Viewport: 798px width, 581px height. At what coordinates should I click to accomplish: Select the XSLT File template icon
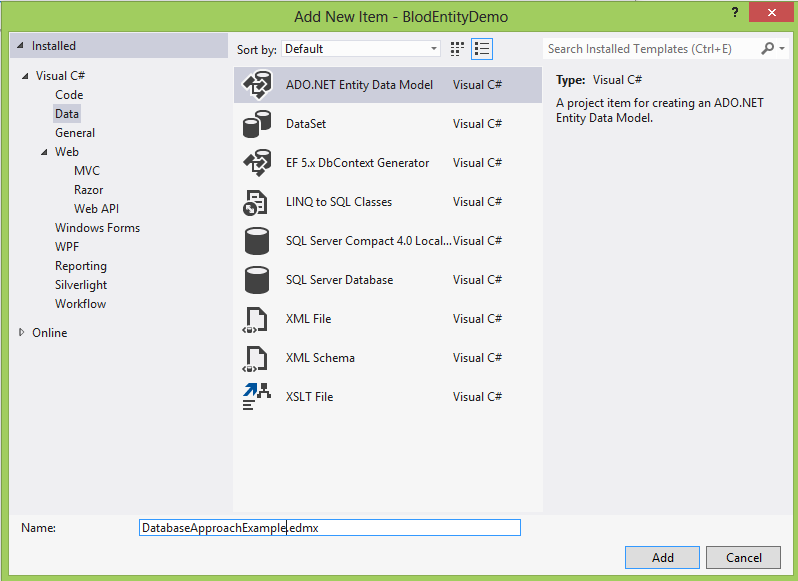tap(256, 397)
